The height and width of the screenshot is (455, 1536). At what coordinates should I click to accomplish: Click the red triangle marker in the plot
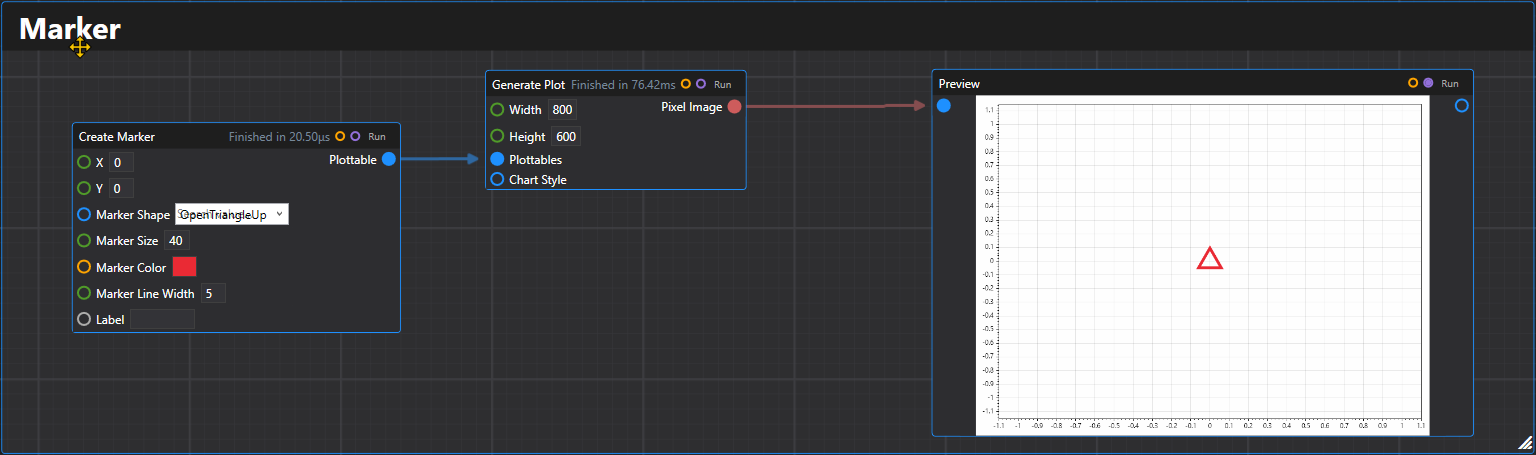(1210, 259)
